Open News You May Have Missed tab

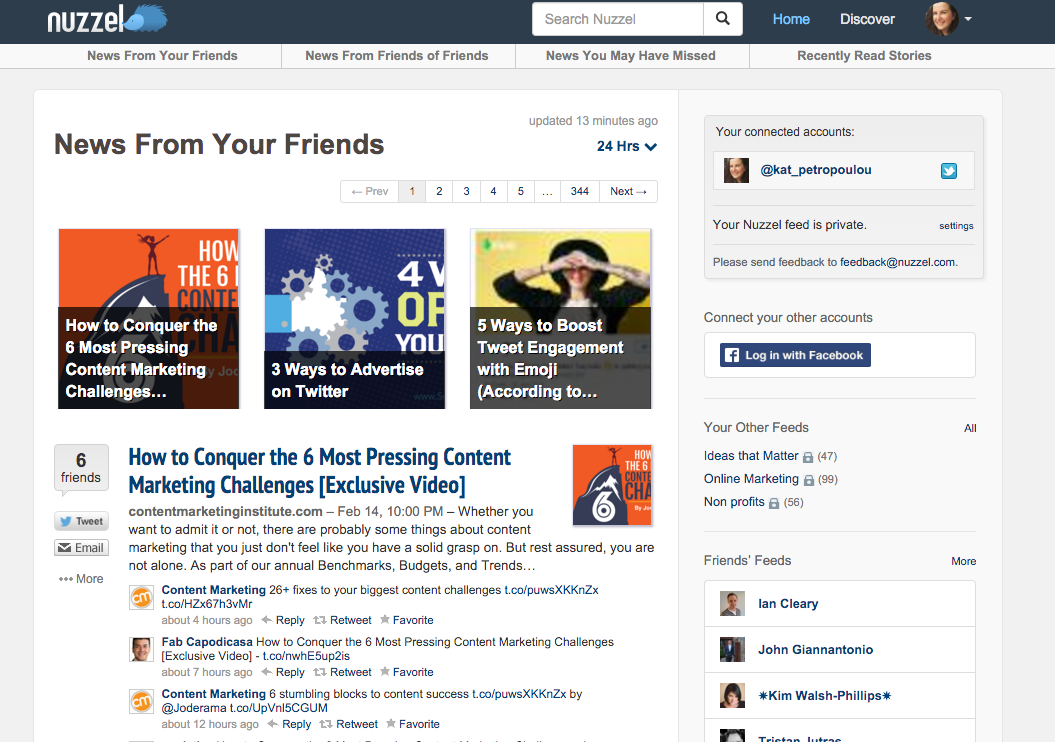click(x=630, y=56)
